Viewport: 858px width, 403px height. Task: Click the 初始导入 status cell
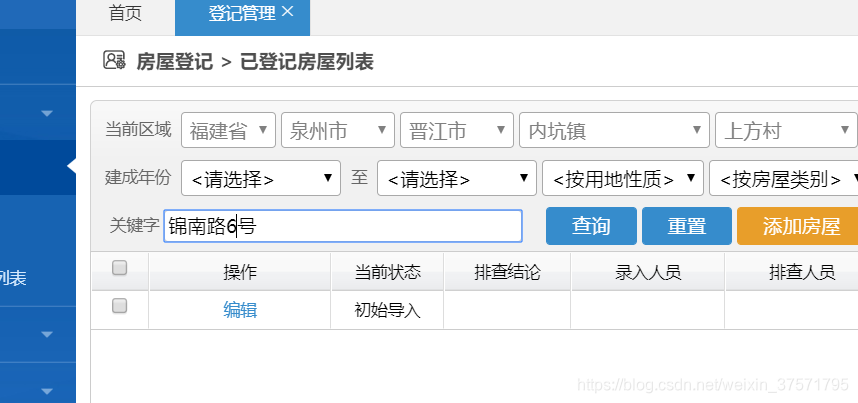coord(387,310)
